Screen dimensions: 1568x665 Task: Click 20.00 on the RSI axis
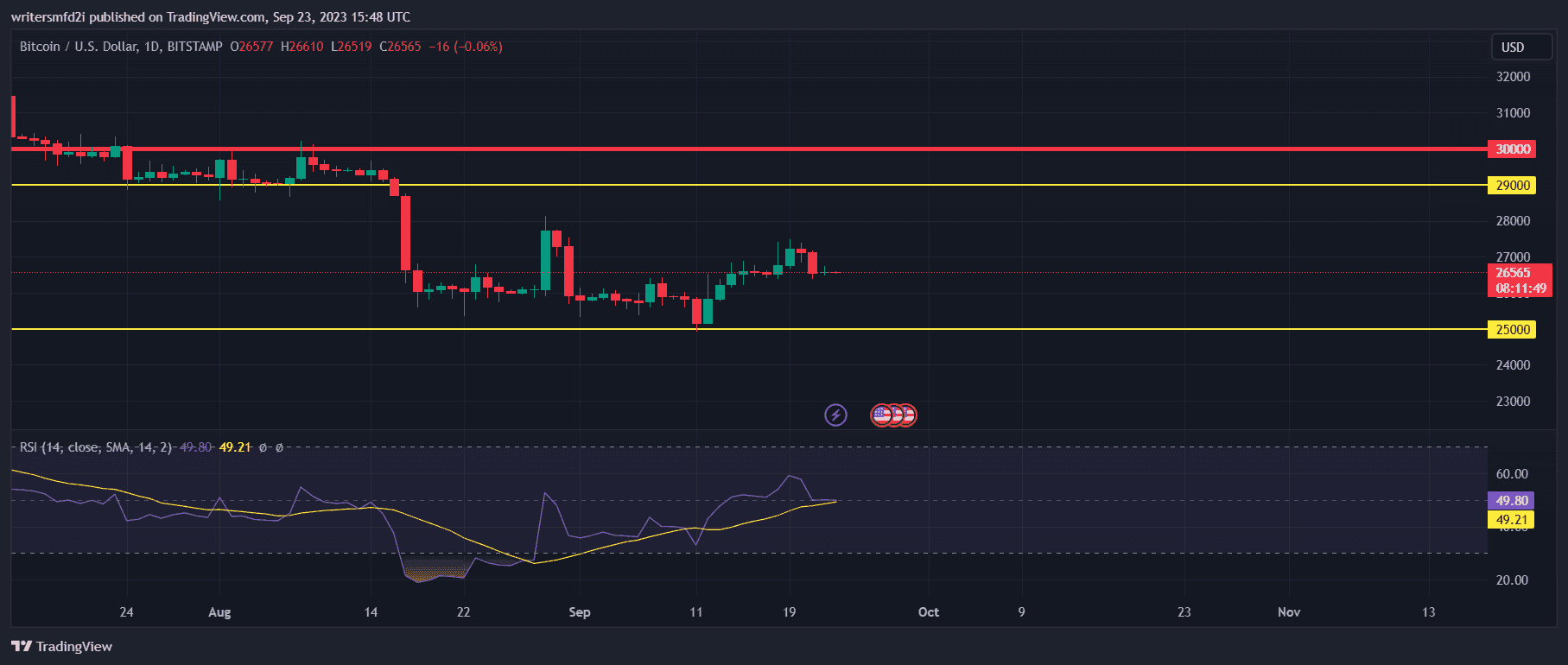[x=1512, y=580]
